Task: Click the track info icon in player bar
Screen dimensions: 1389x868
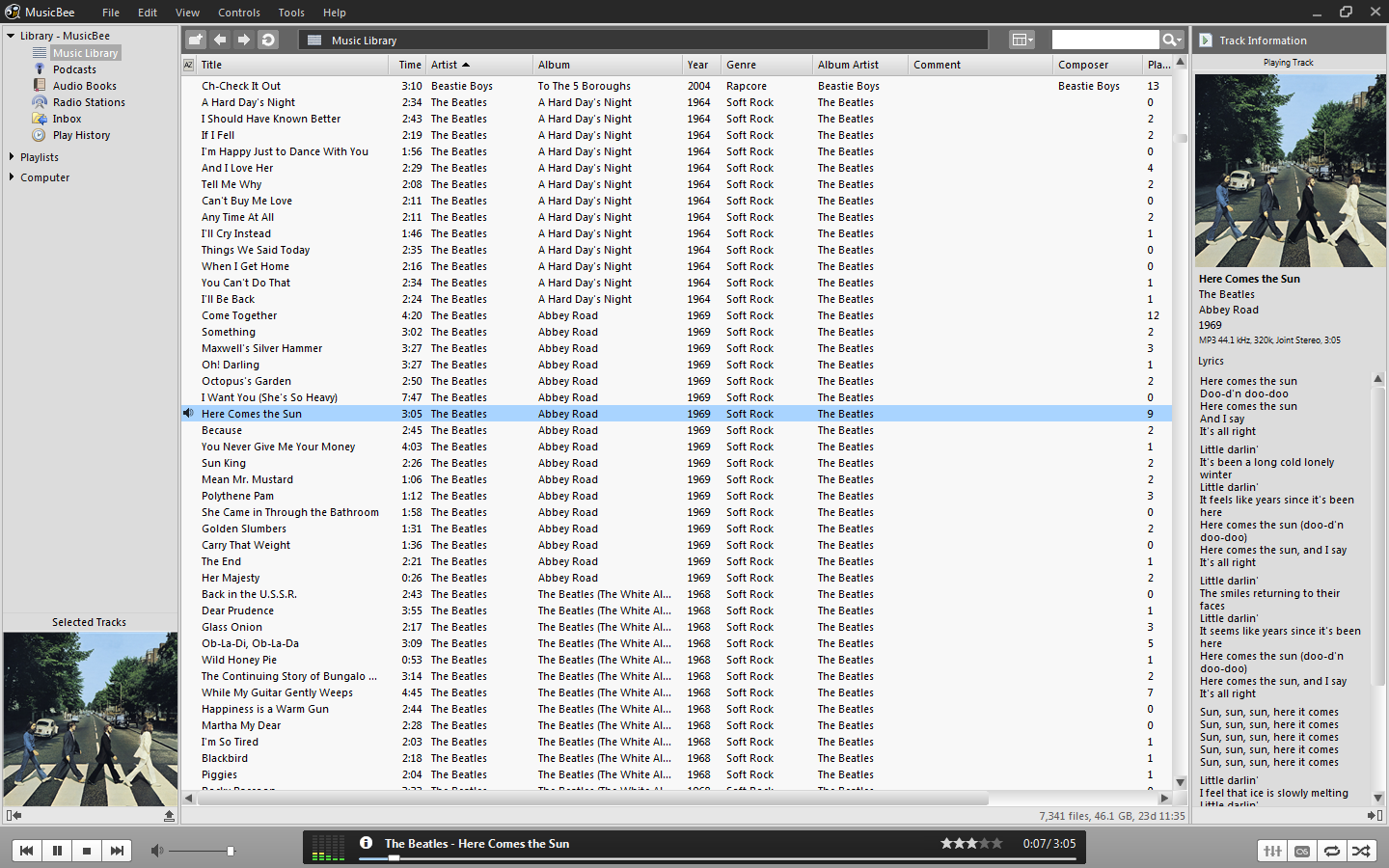Action: pos(367,843)
